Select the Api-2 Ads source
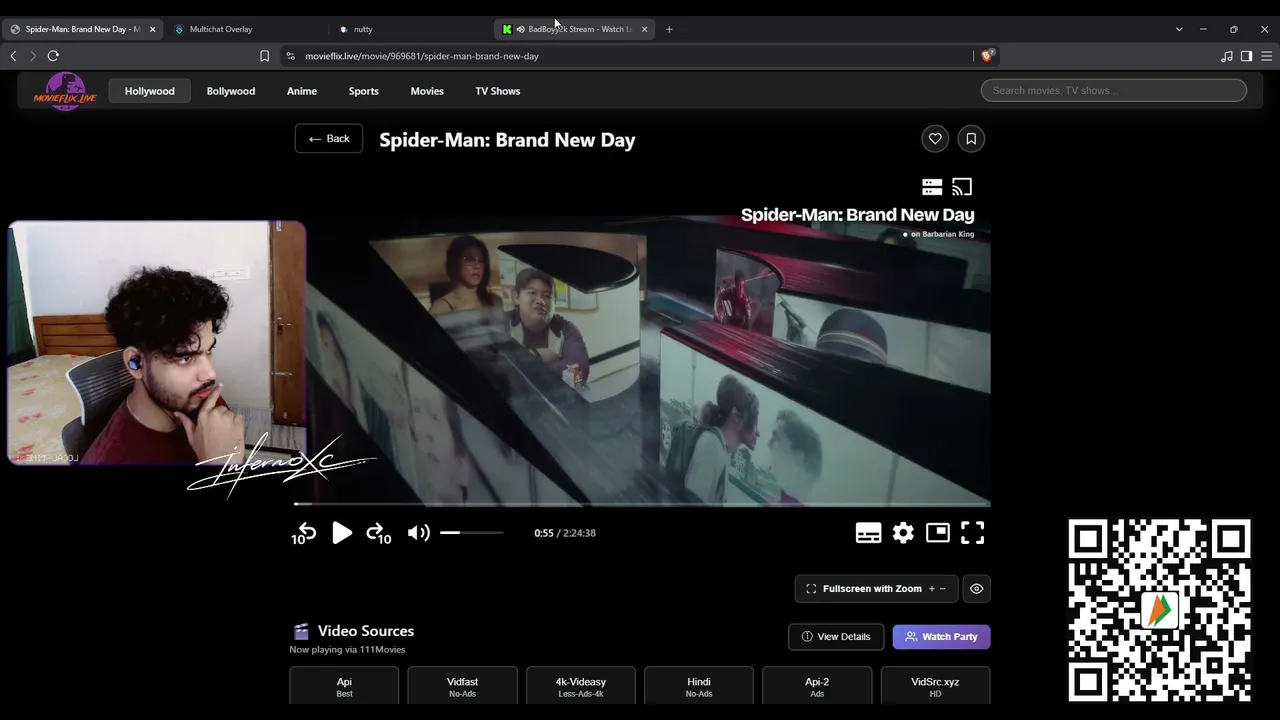Screen dimensions: 1280x720 817,687
